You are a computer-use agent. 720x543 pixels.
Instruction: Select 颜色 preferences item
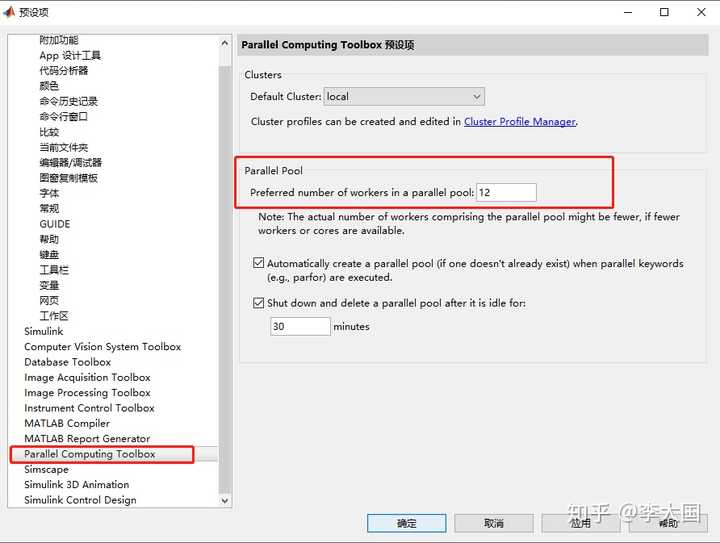(x=49, y=86)
